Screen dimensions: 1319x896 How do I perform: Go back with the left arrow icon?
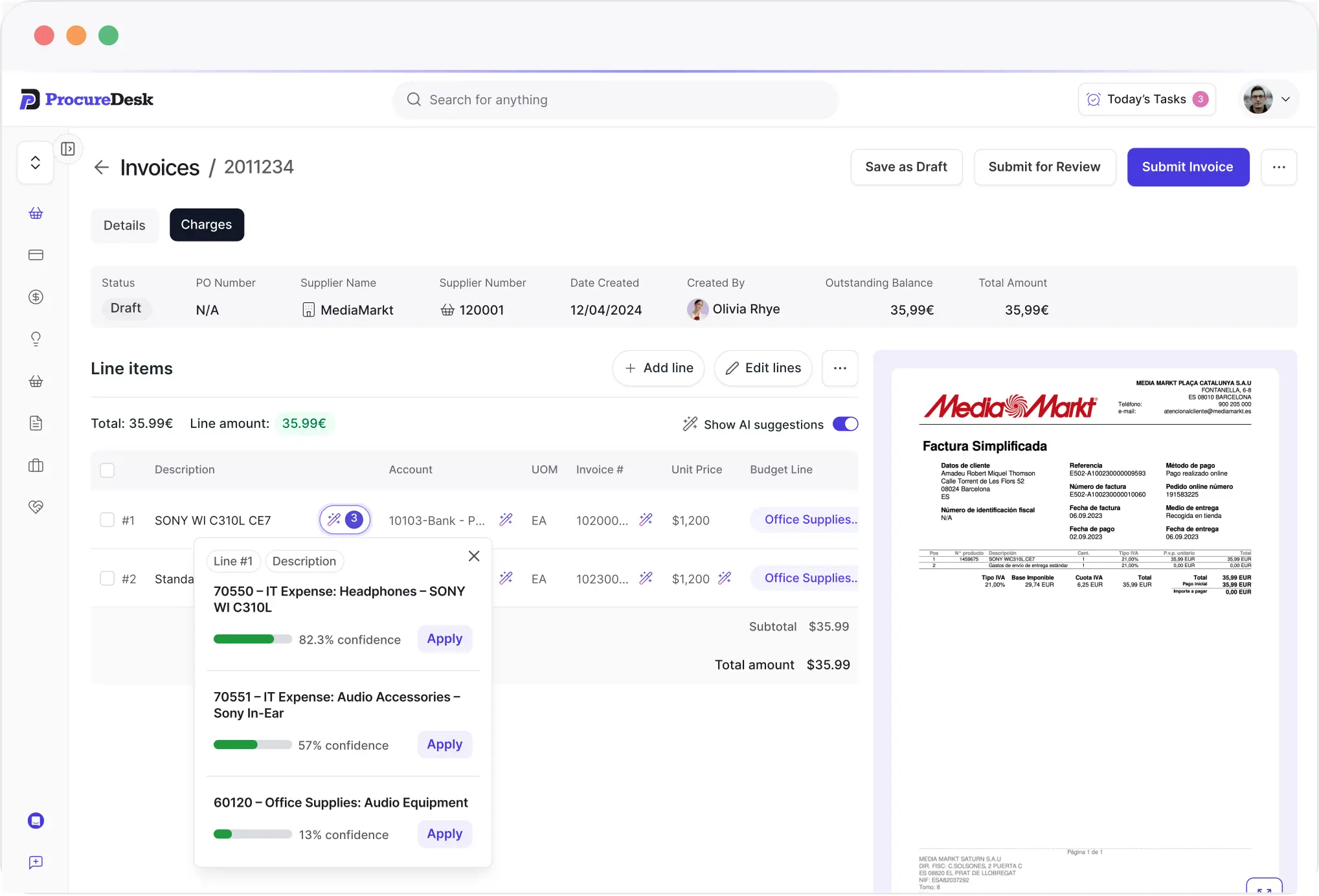pyautogui.click(x=101, y=168)
